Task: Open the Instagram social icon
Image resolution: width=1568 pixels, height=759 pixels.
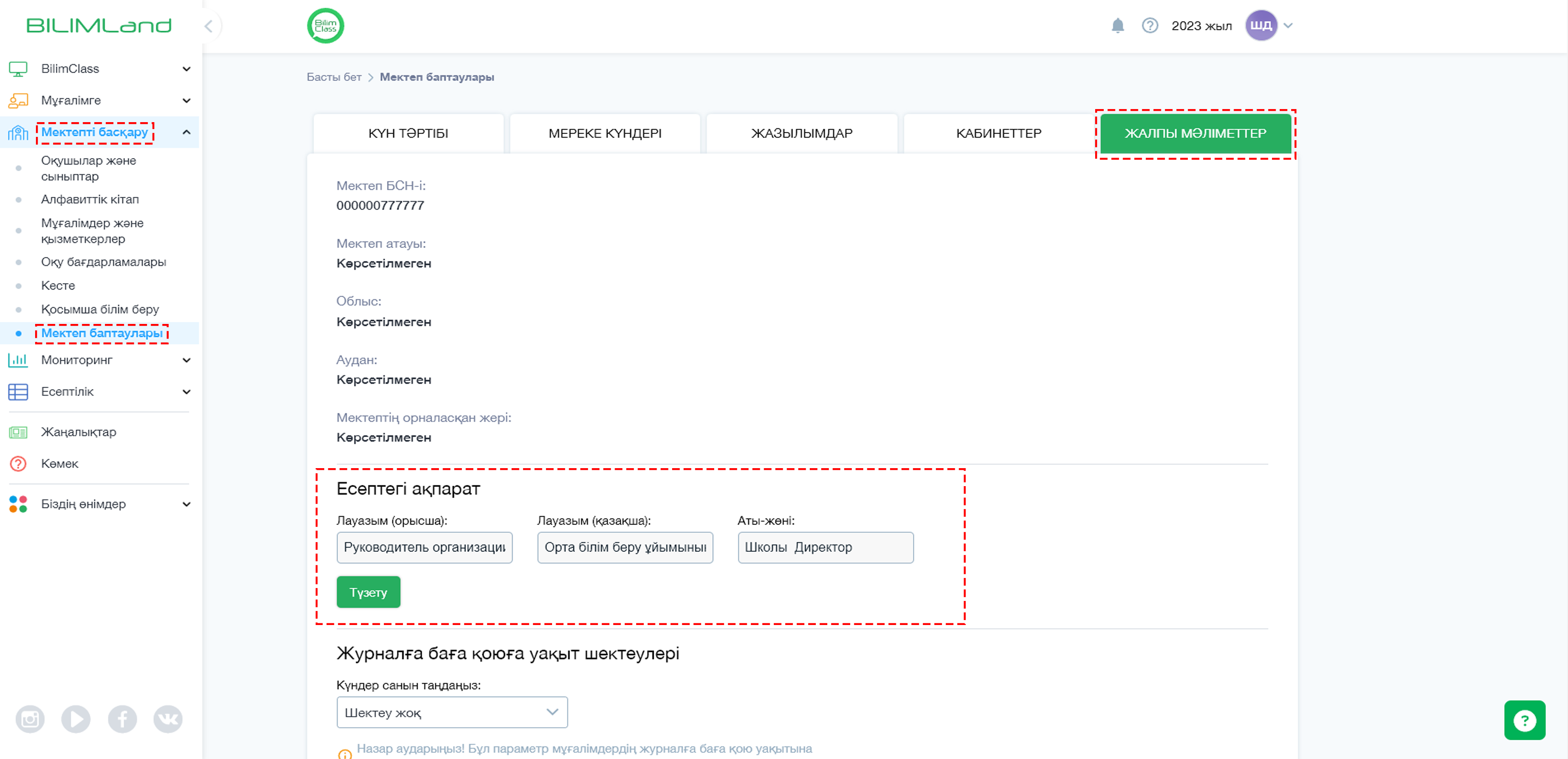Action: pyautogui.click(x=30, y=719)
